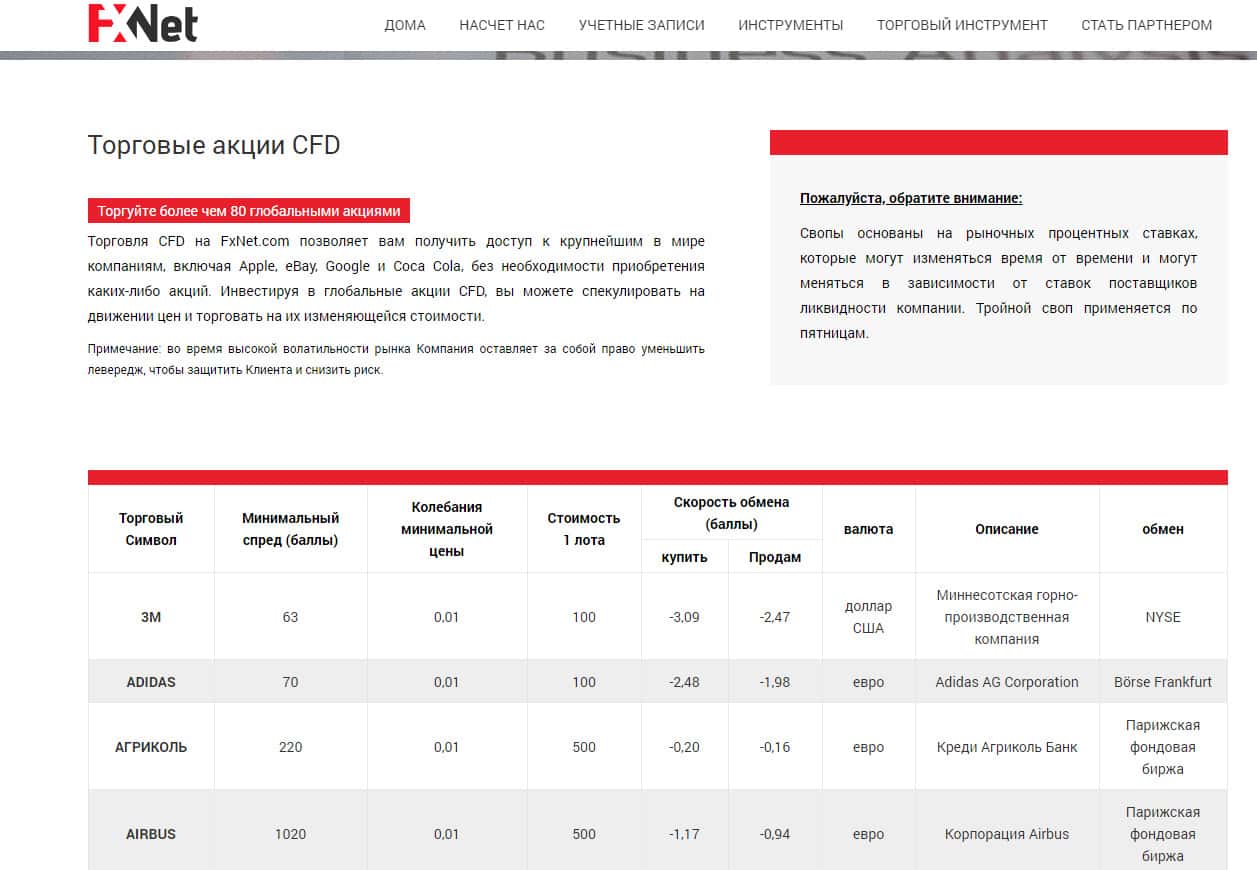
Task: Click the 'купить' sub-header
Action: coord(684,557)
